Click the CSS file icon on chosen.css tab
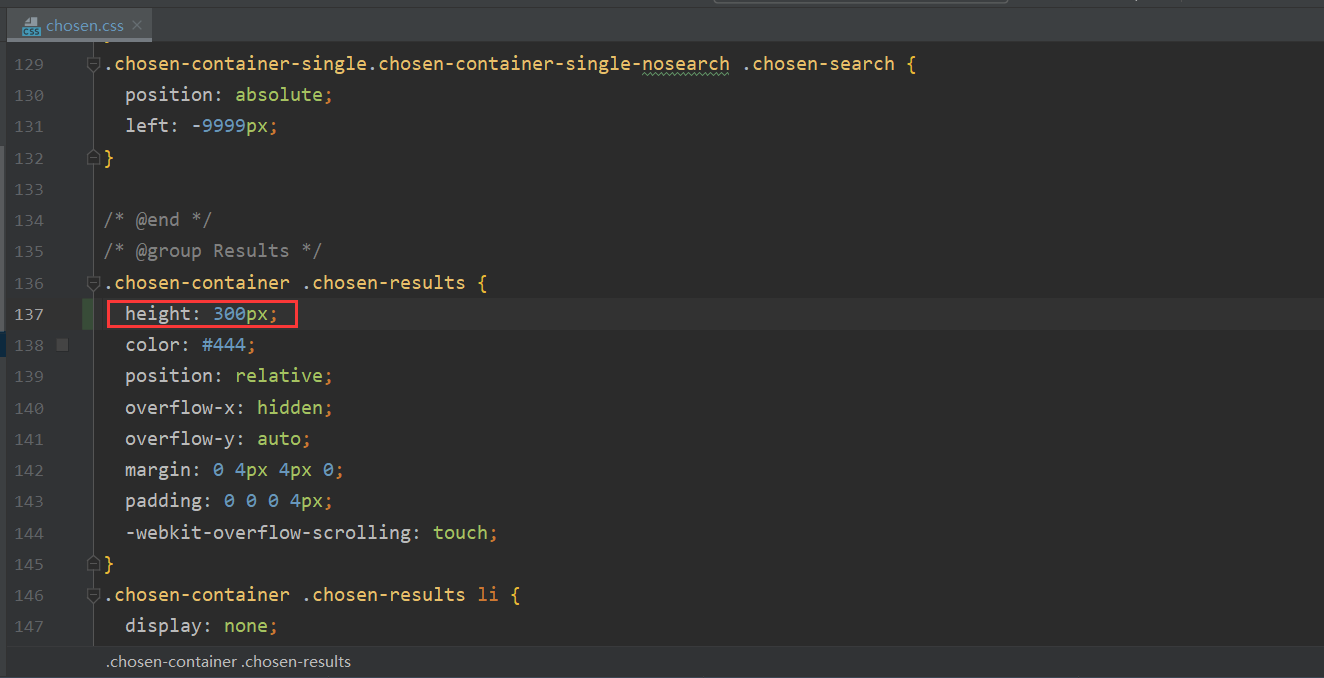Viewport: 1324px width, 678px height. (31, 26)
